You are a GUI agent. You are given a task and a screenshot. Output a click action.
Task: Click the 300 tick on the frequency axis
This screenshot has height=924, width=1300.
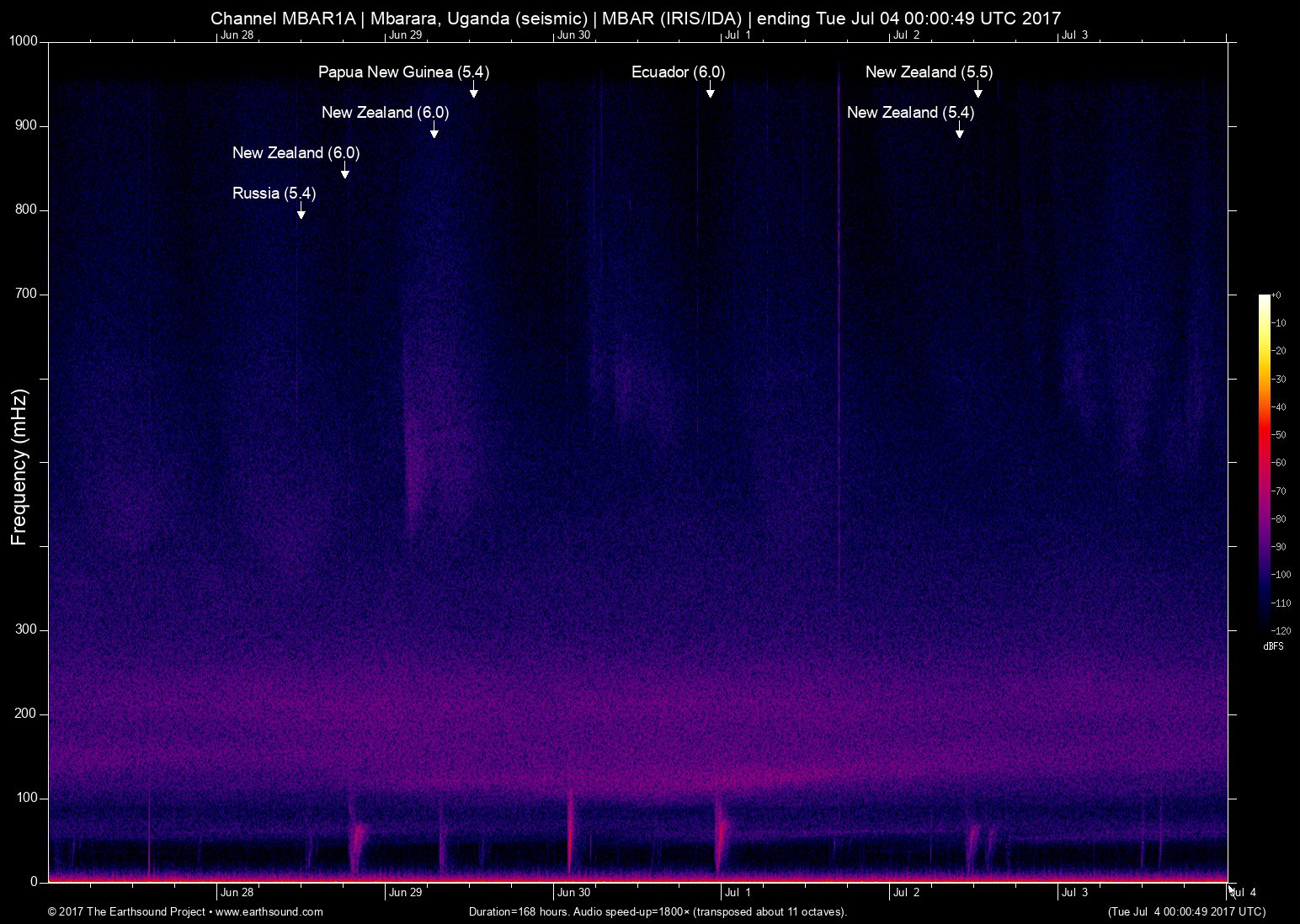[x=26, y=629]
